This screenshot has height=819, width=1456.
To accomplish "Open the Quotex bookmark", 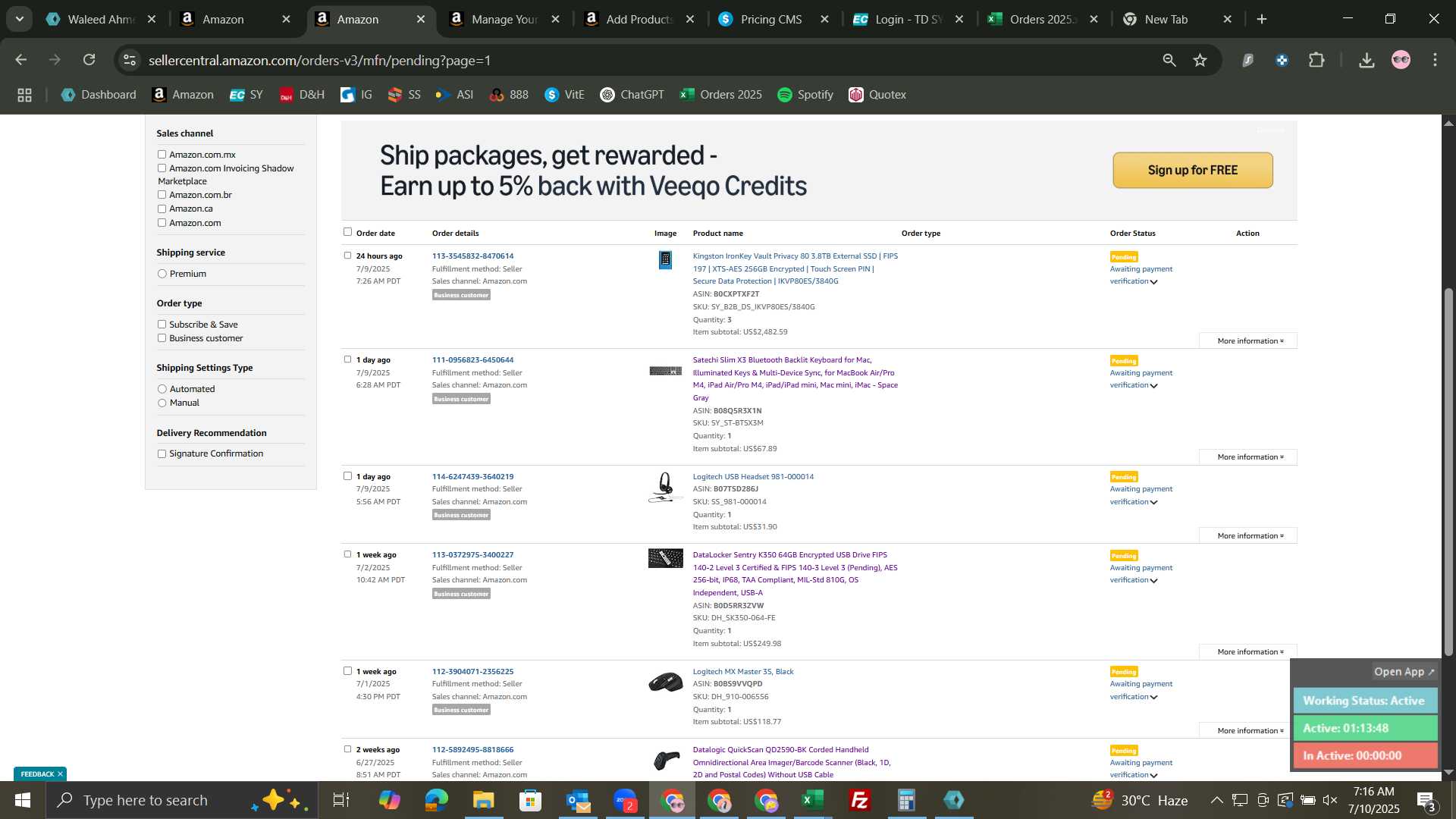I will pos(877,95).
